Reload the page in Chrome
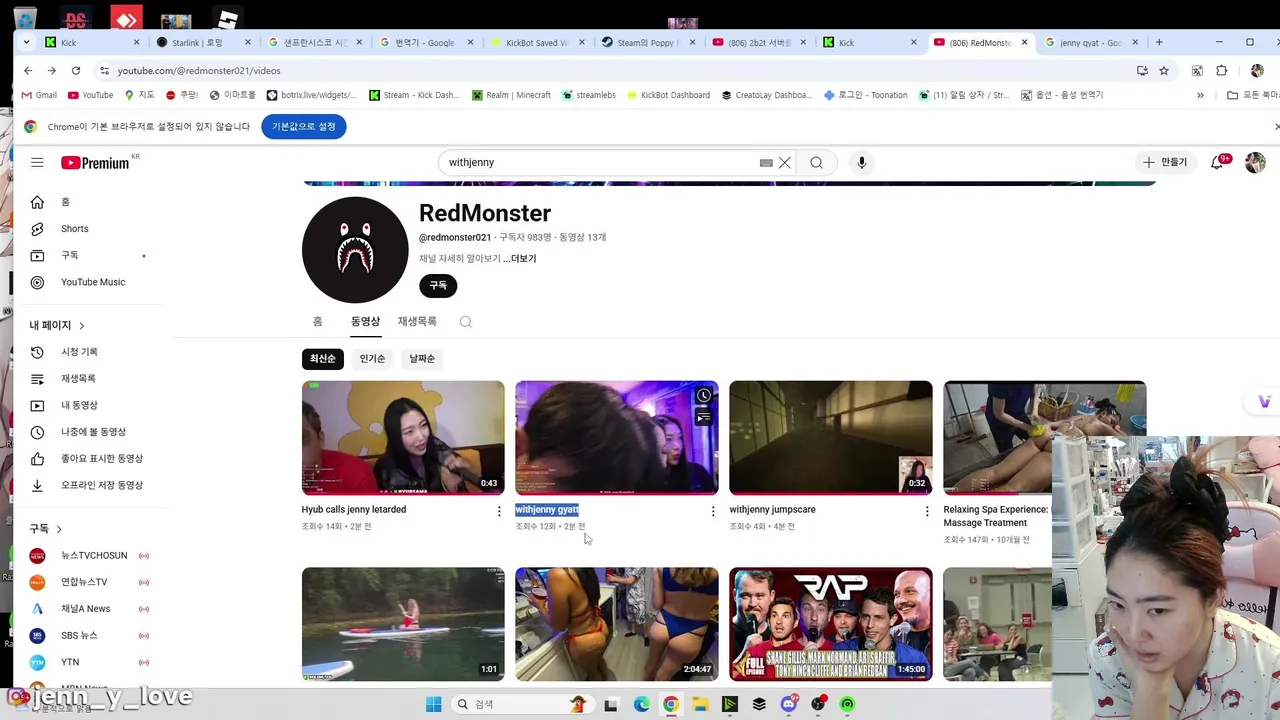1280x720 pixels. pos(76,71)
